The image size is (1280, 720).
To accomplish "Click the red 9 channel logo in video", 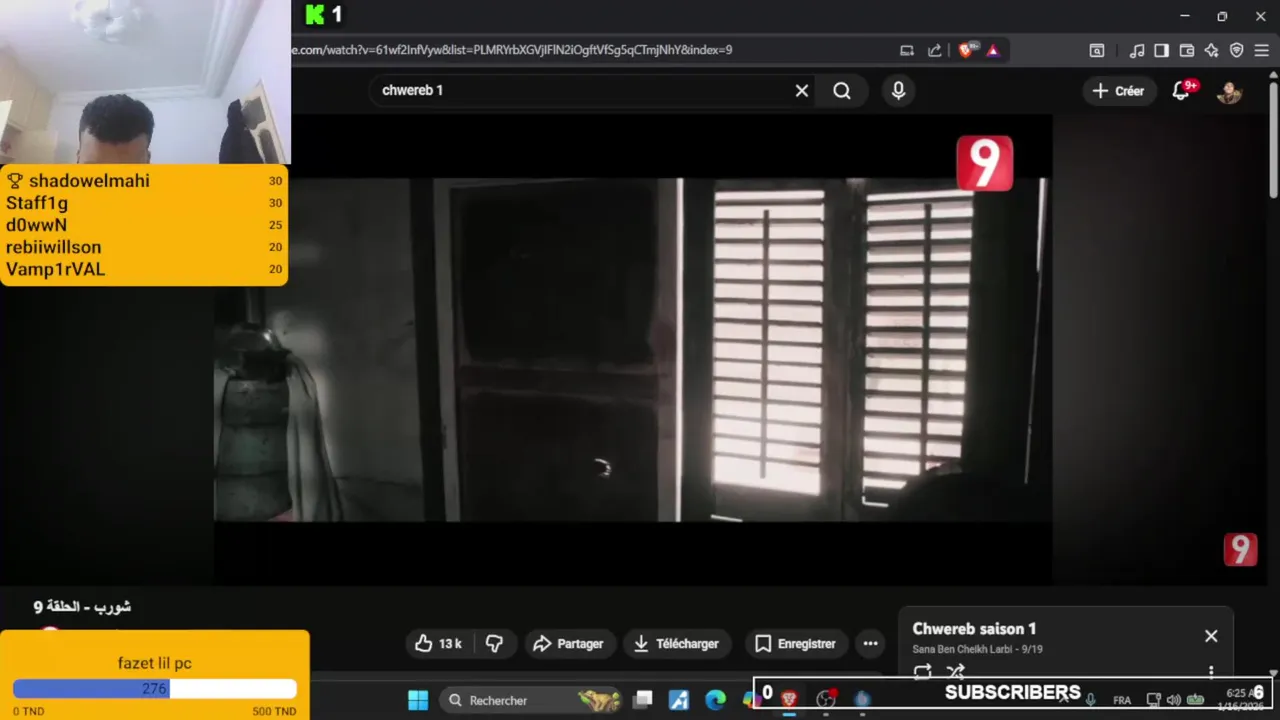I will click(x=985, y=163).
